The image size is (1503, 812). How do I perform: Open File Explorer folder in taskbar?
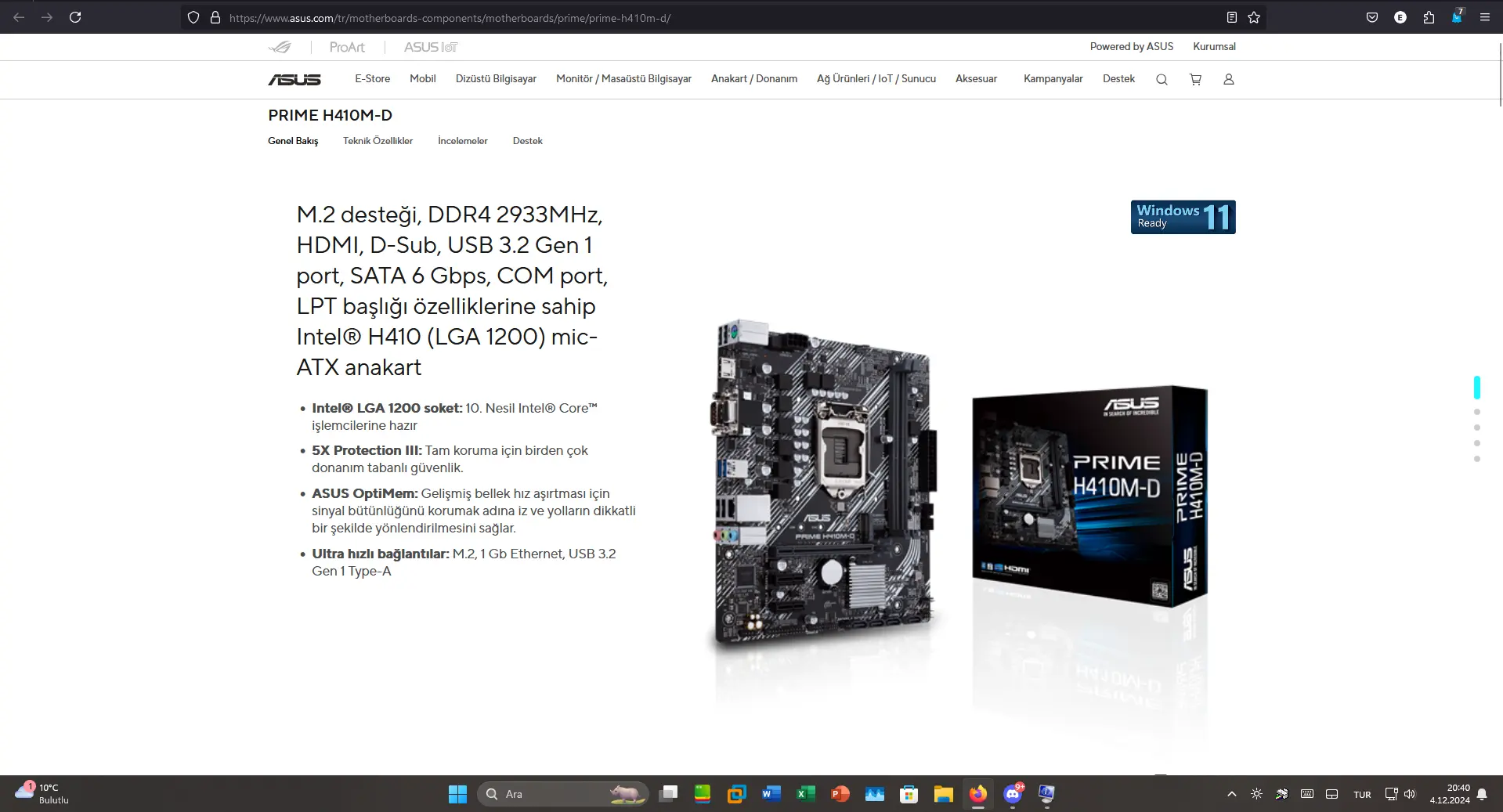(x=943, y=794)
